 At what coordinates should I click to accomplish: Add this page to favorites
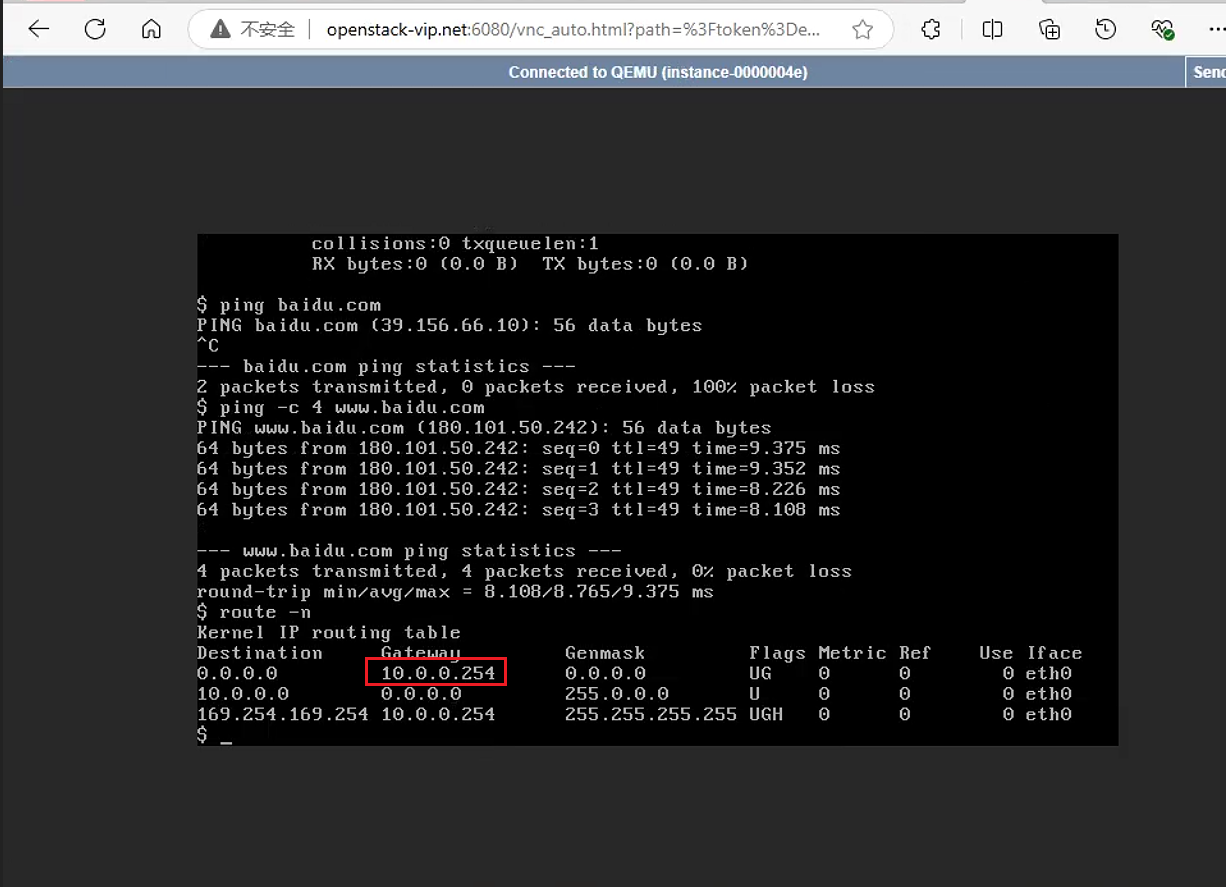(x=862, y=30)
